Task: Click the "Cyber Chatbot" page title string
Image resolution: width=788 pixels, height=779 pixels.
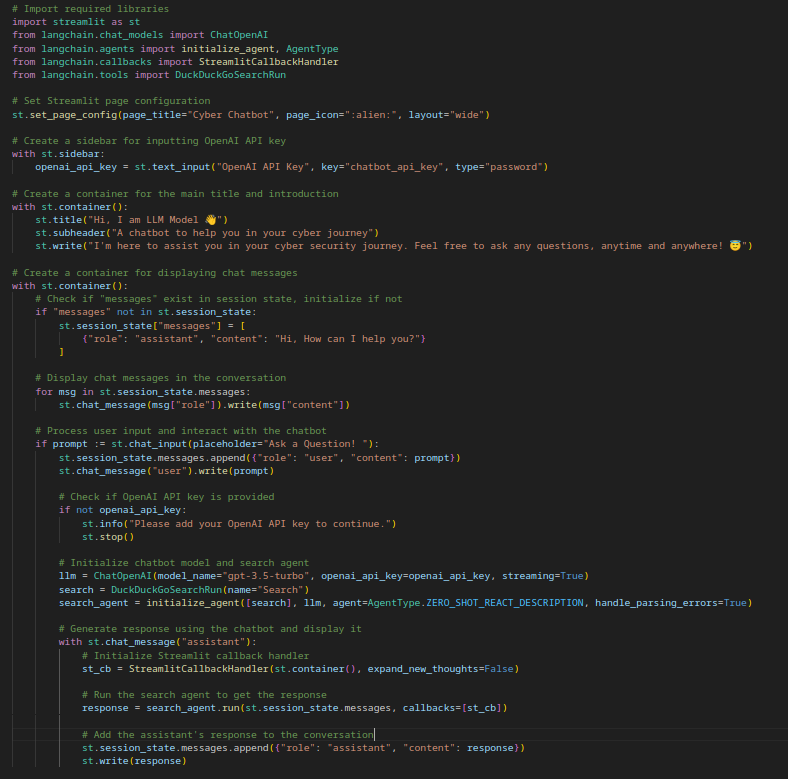Action: (231, 115)
